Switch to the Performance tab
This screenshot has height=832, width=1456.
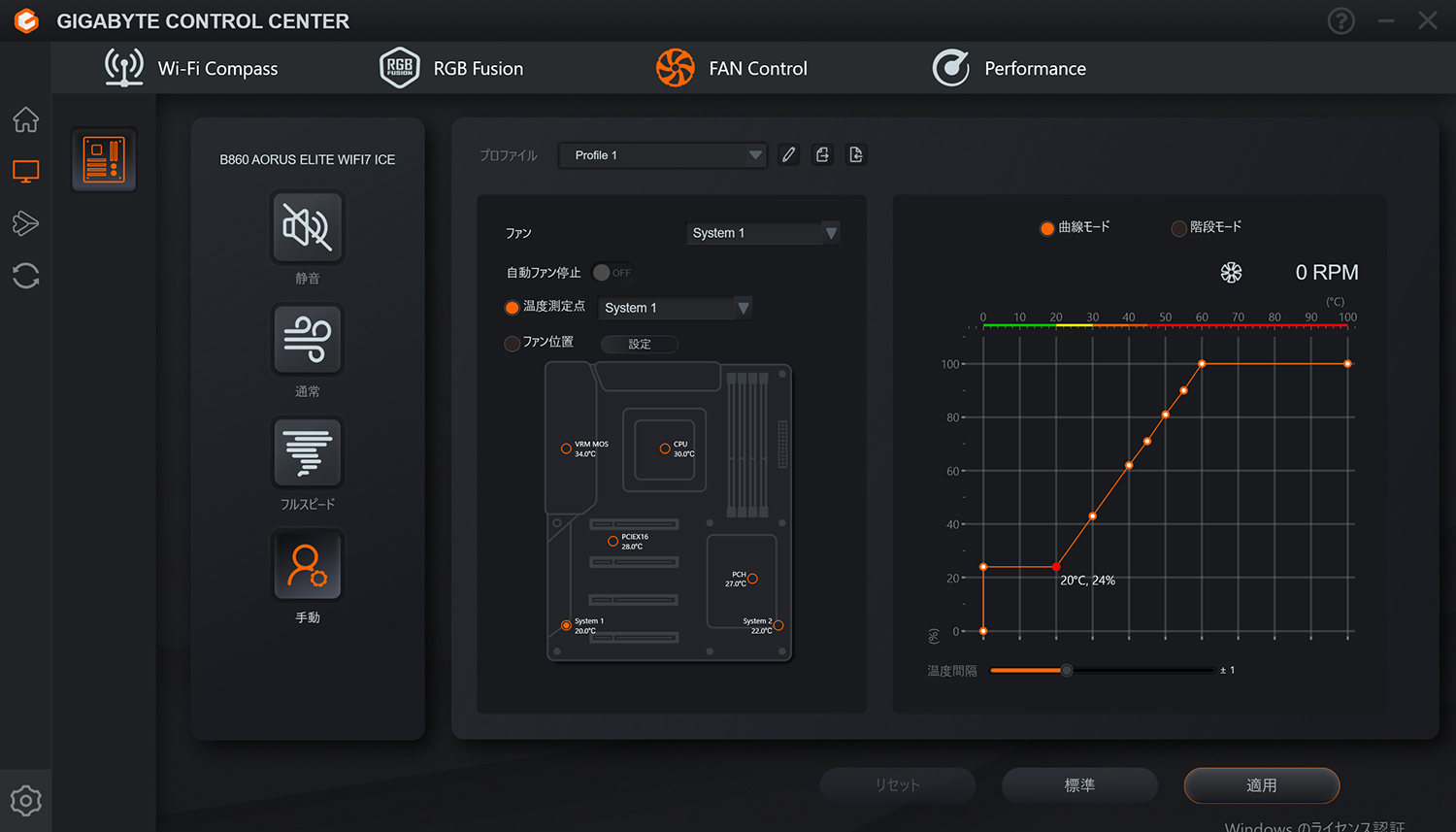[x=1009, y=68]
